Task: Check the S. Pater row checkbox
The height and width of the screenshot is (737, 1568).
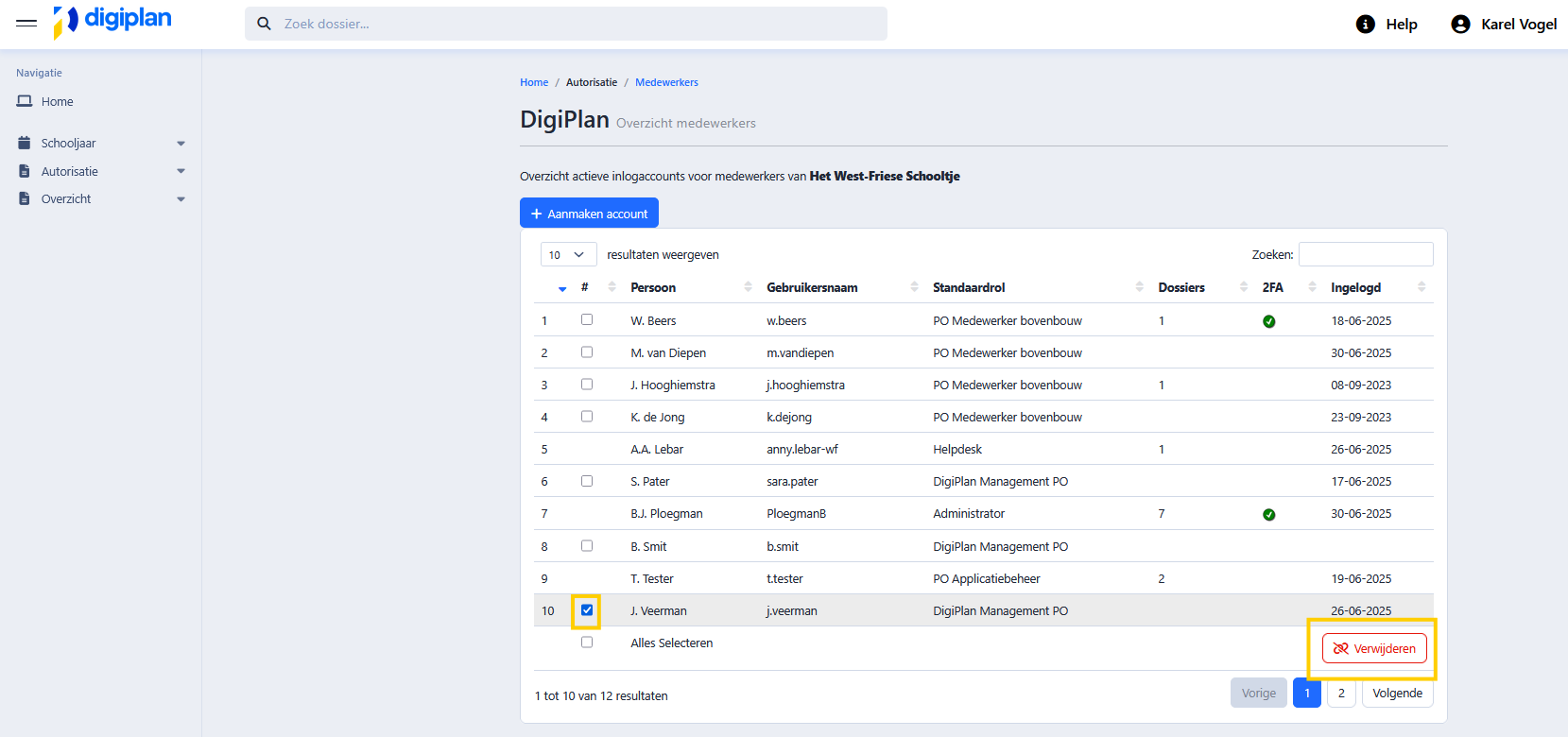Action: point(587,480)
